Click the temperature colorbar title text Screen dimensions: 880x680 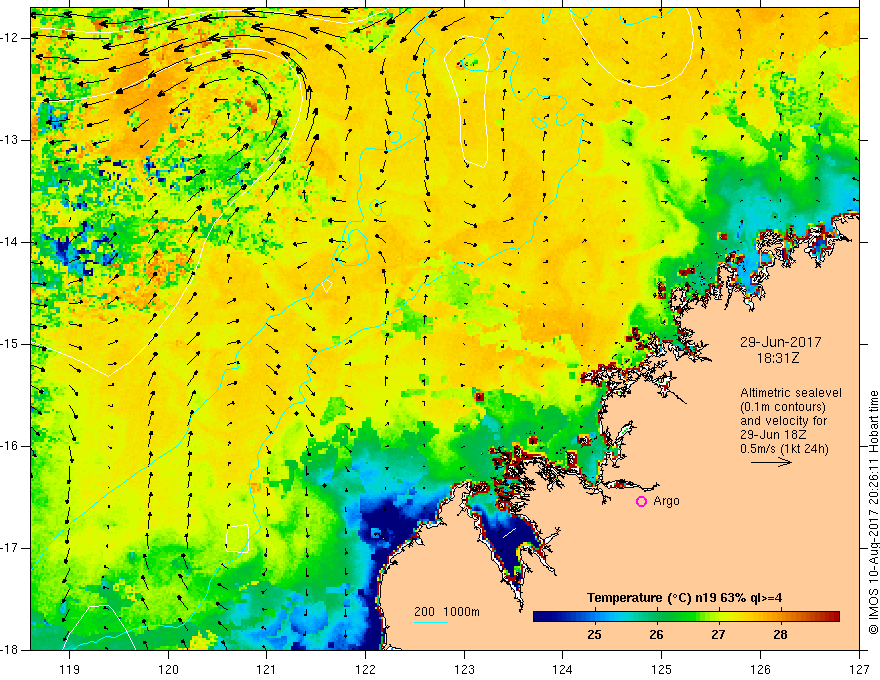click(684, 598)
